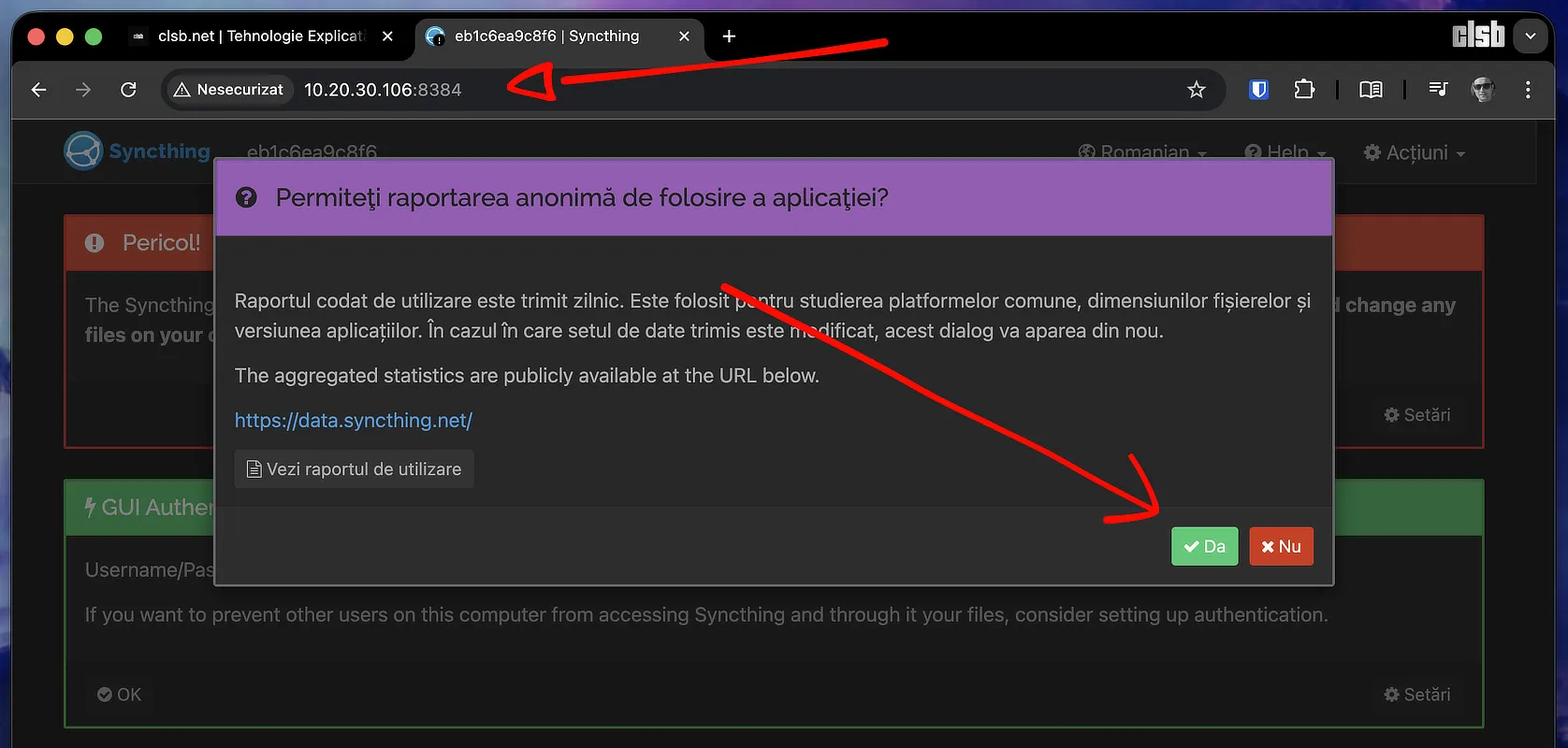Open the Extensions puzzle icon
This screenshot has width=1568, height=748.
point(1303,90)
